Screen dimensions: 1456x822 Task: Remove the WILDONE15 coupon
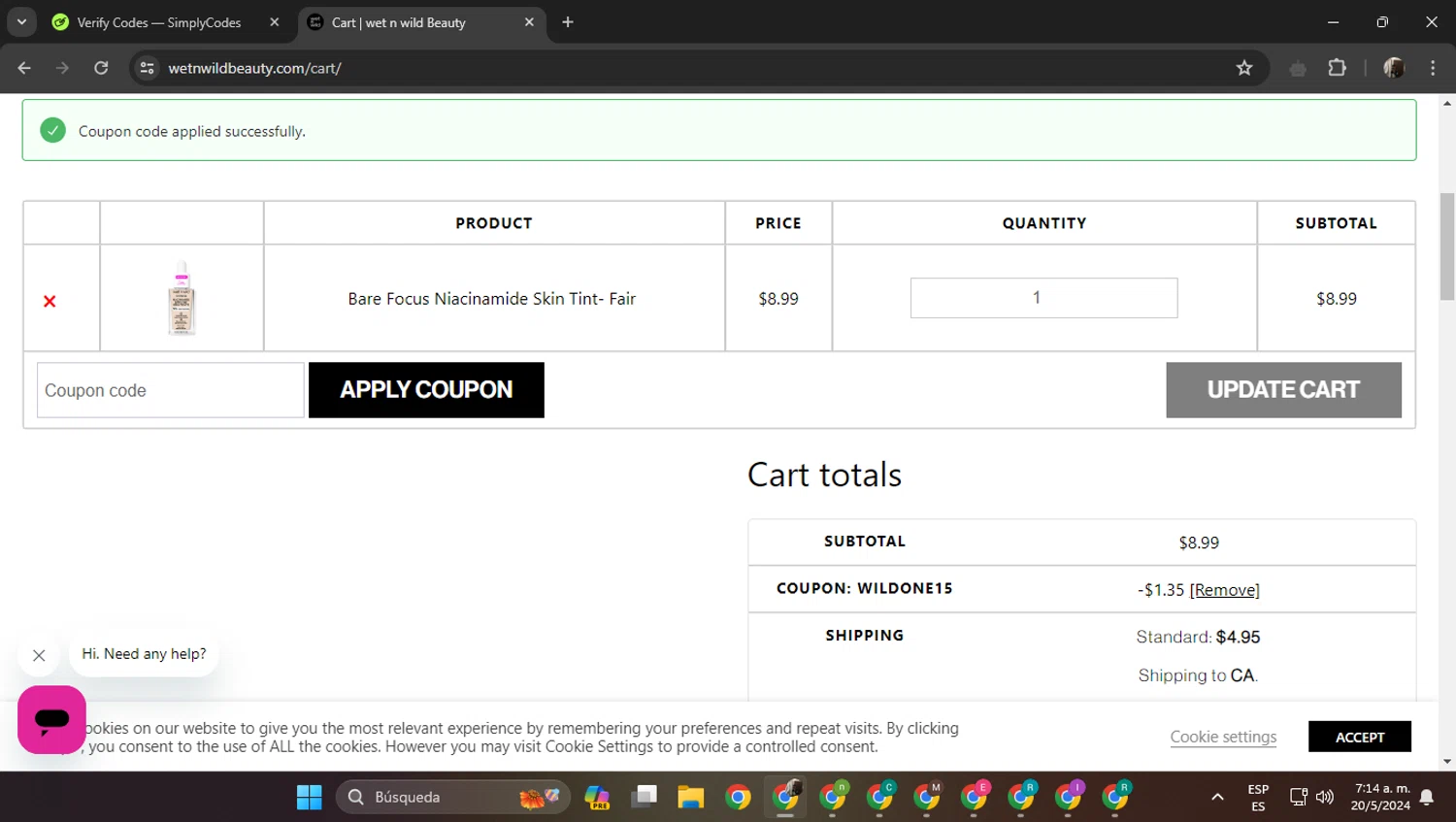1224,590
